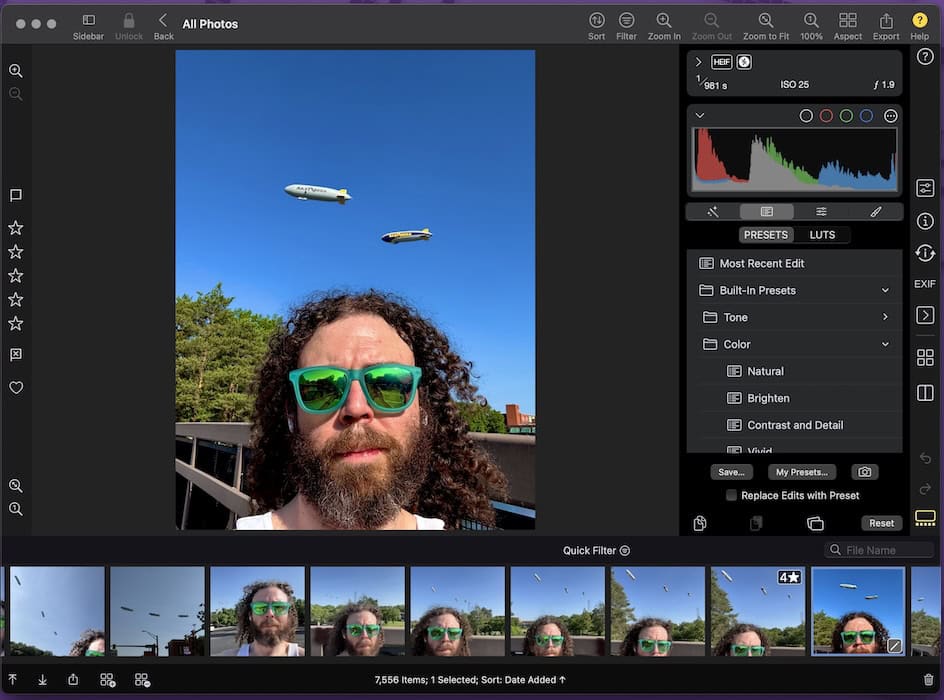Click the heart favorite icon

tap(16, 388)
